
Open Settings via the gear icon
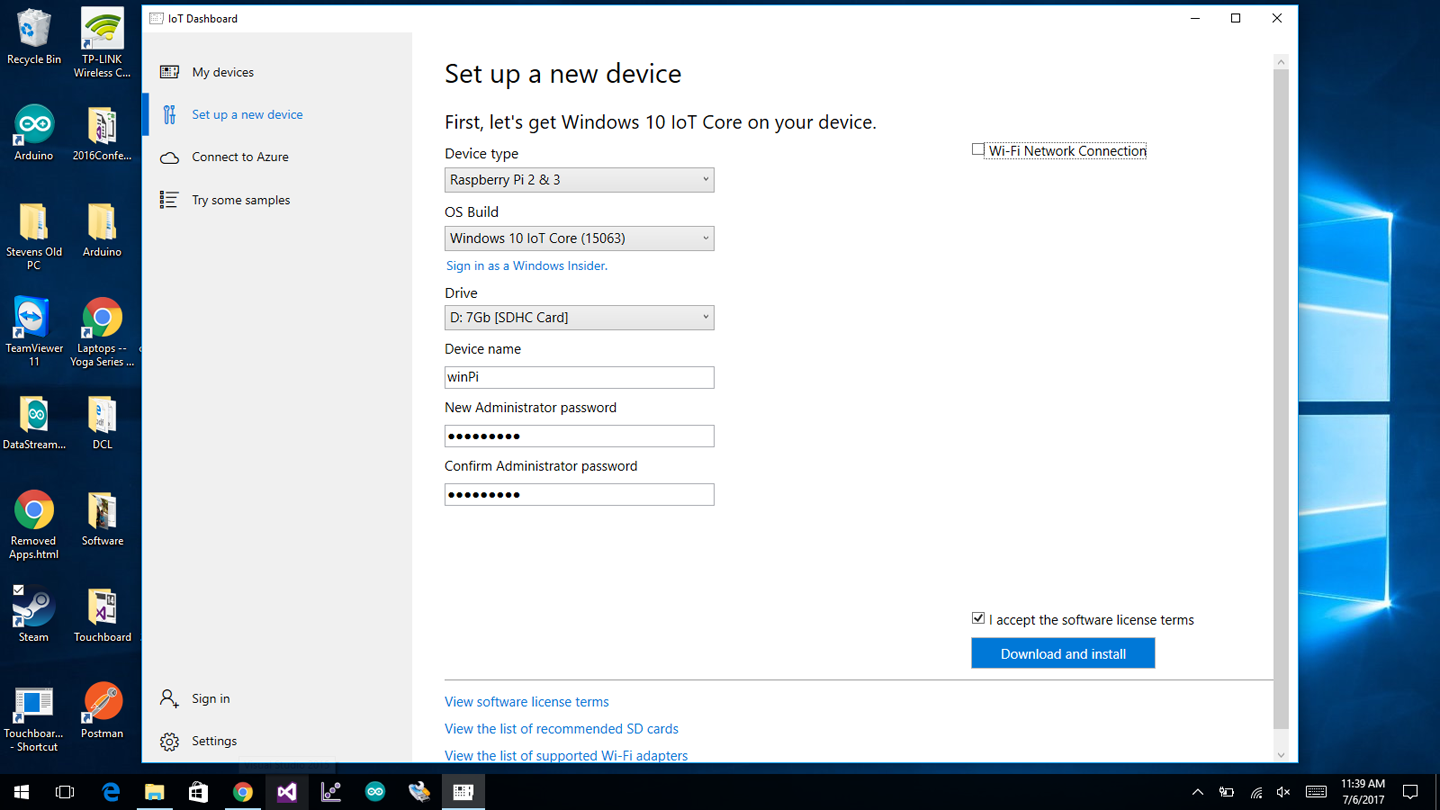point(169,741)
